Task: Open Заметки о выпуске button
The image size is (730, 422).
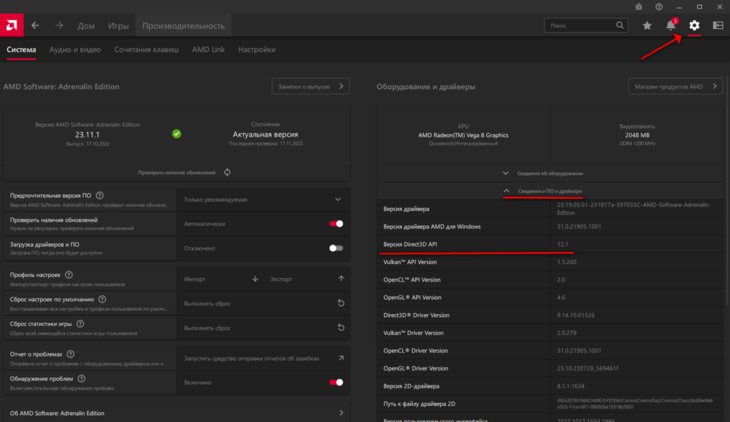Action: click(311, 86)
